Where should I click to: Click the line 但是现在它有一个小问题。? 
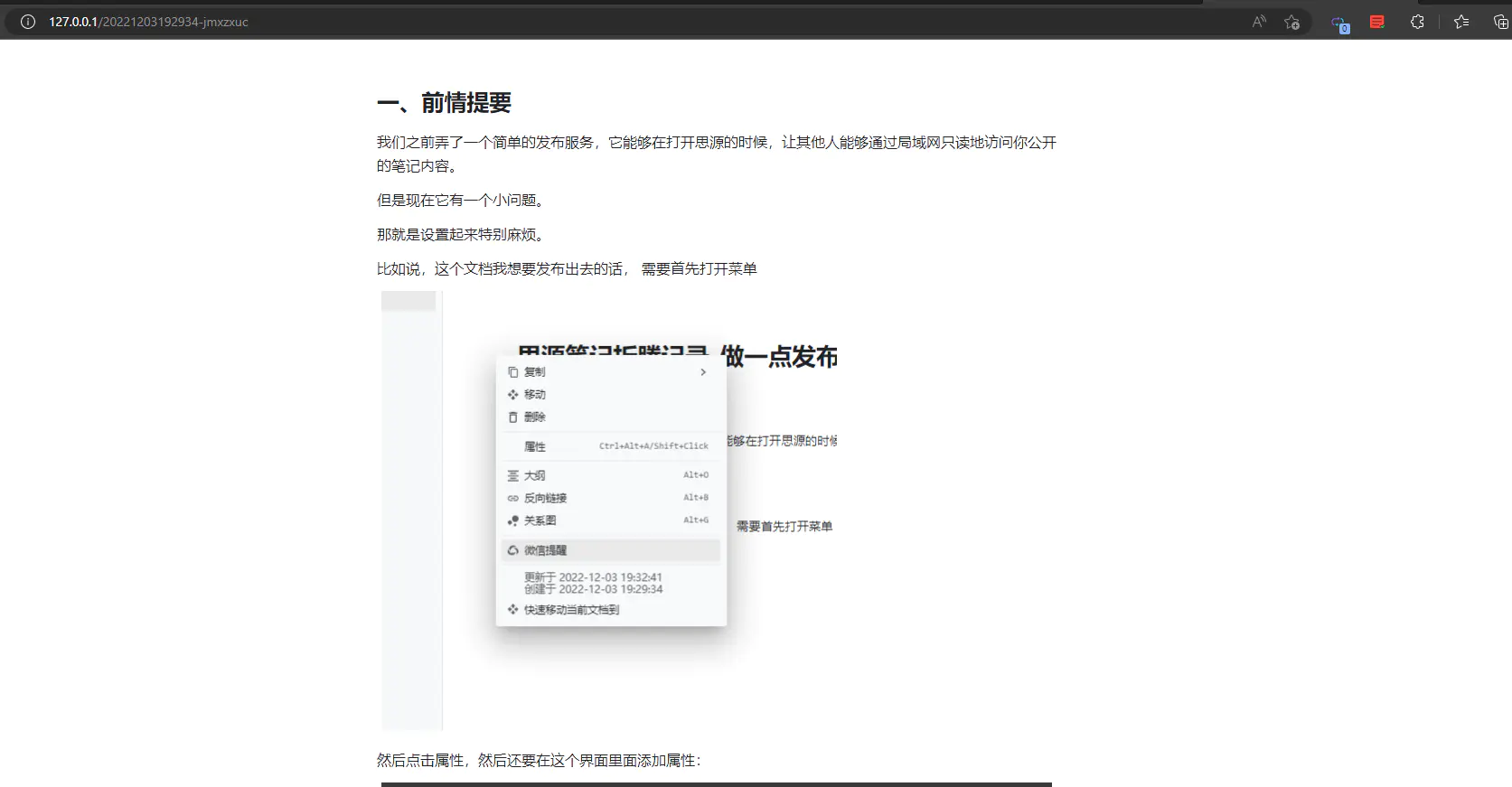tap(461, 201)
